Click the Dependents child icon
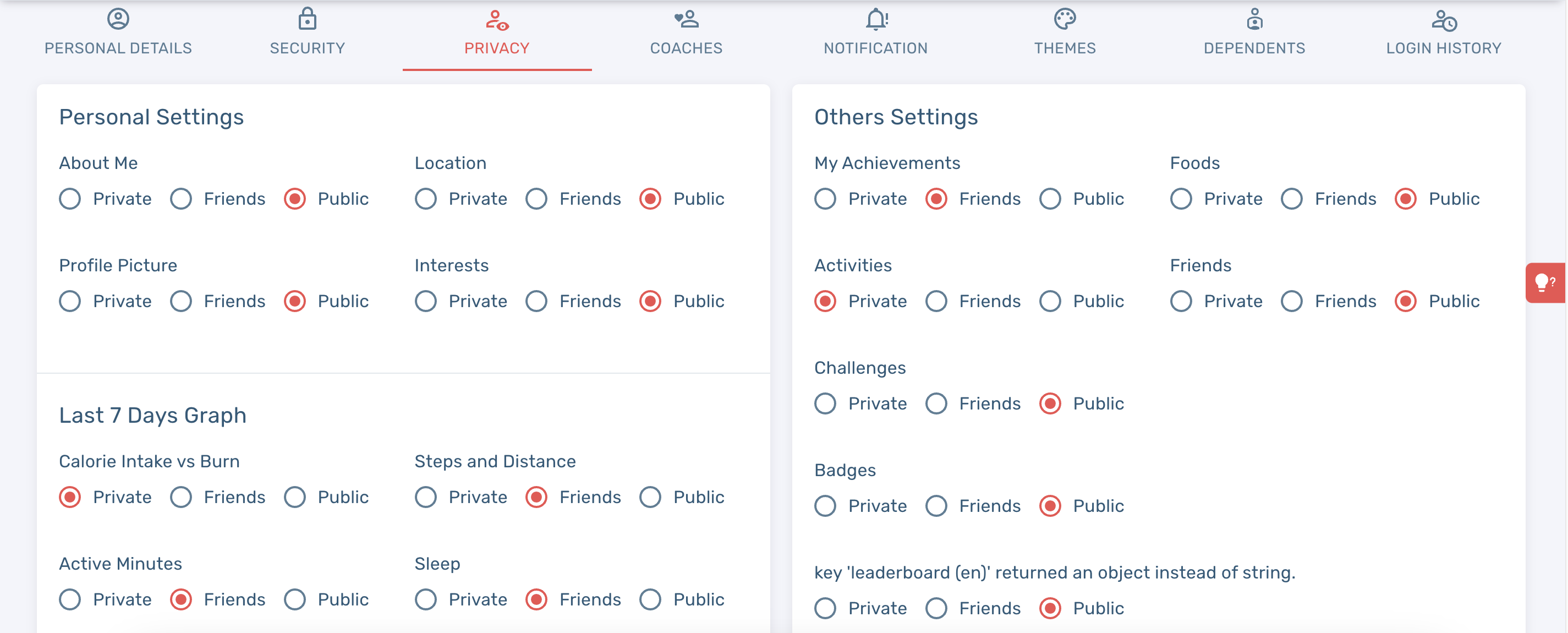Screen dimensions: 1568x633 click(1254, 19)
